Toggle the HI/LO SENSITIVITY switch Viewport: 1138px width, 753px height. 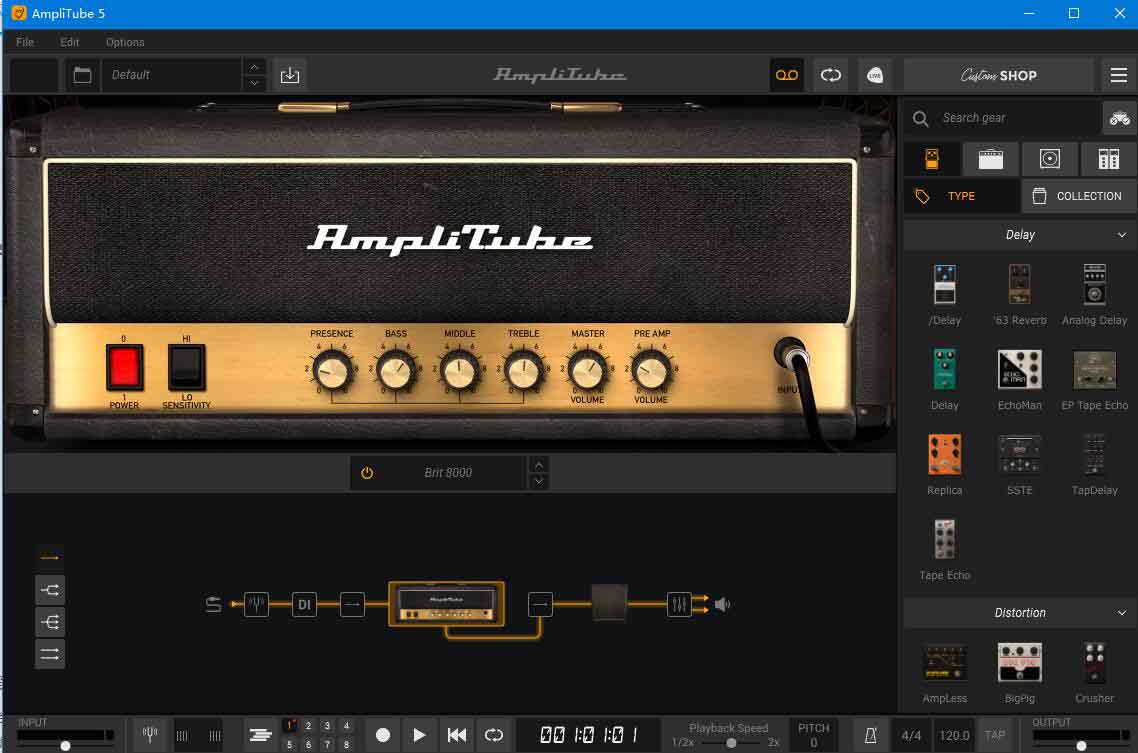point(187,367)
